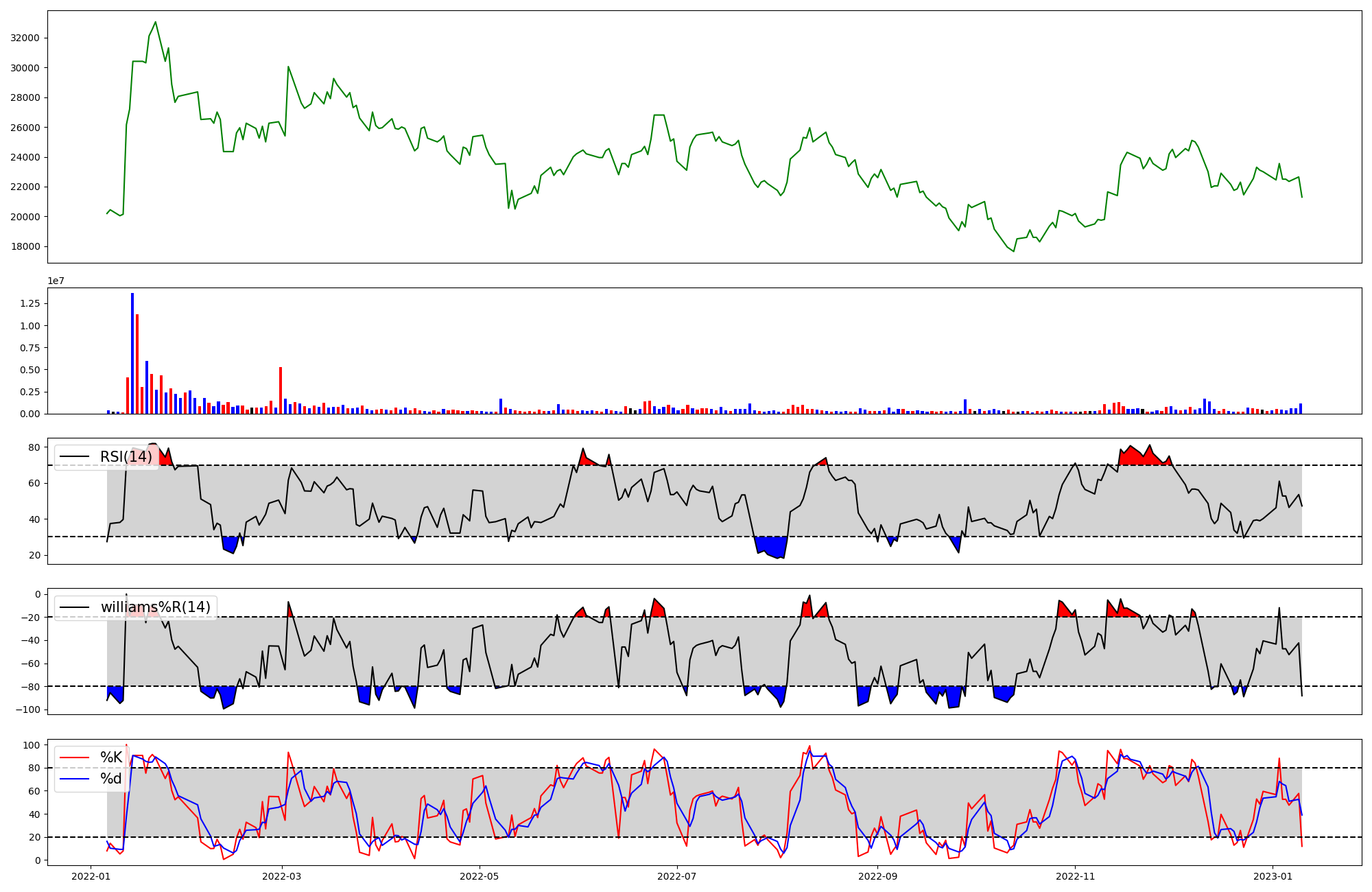The height and width of the screenshot is (892, 1372).
Task: Click the %K legend entry text
Action: 110,758
